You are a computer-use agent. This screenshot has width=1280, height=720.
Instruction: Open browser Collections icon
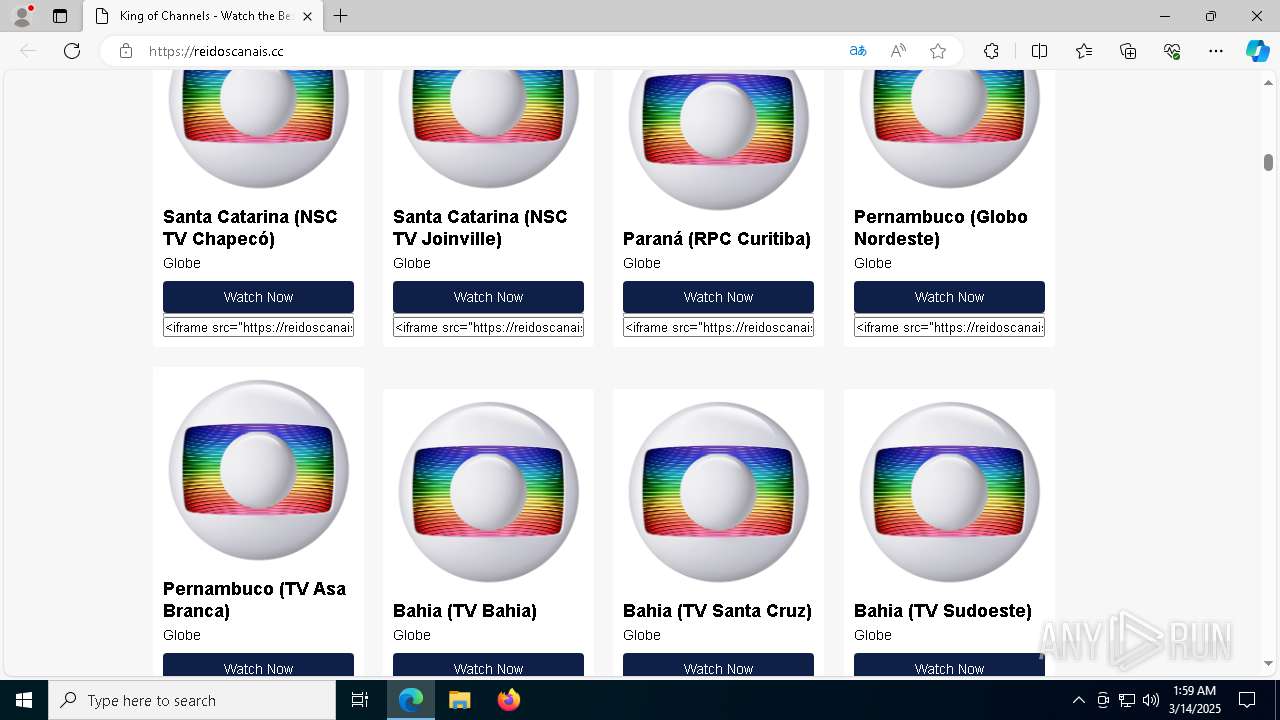(x=1128, y=51)
